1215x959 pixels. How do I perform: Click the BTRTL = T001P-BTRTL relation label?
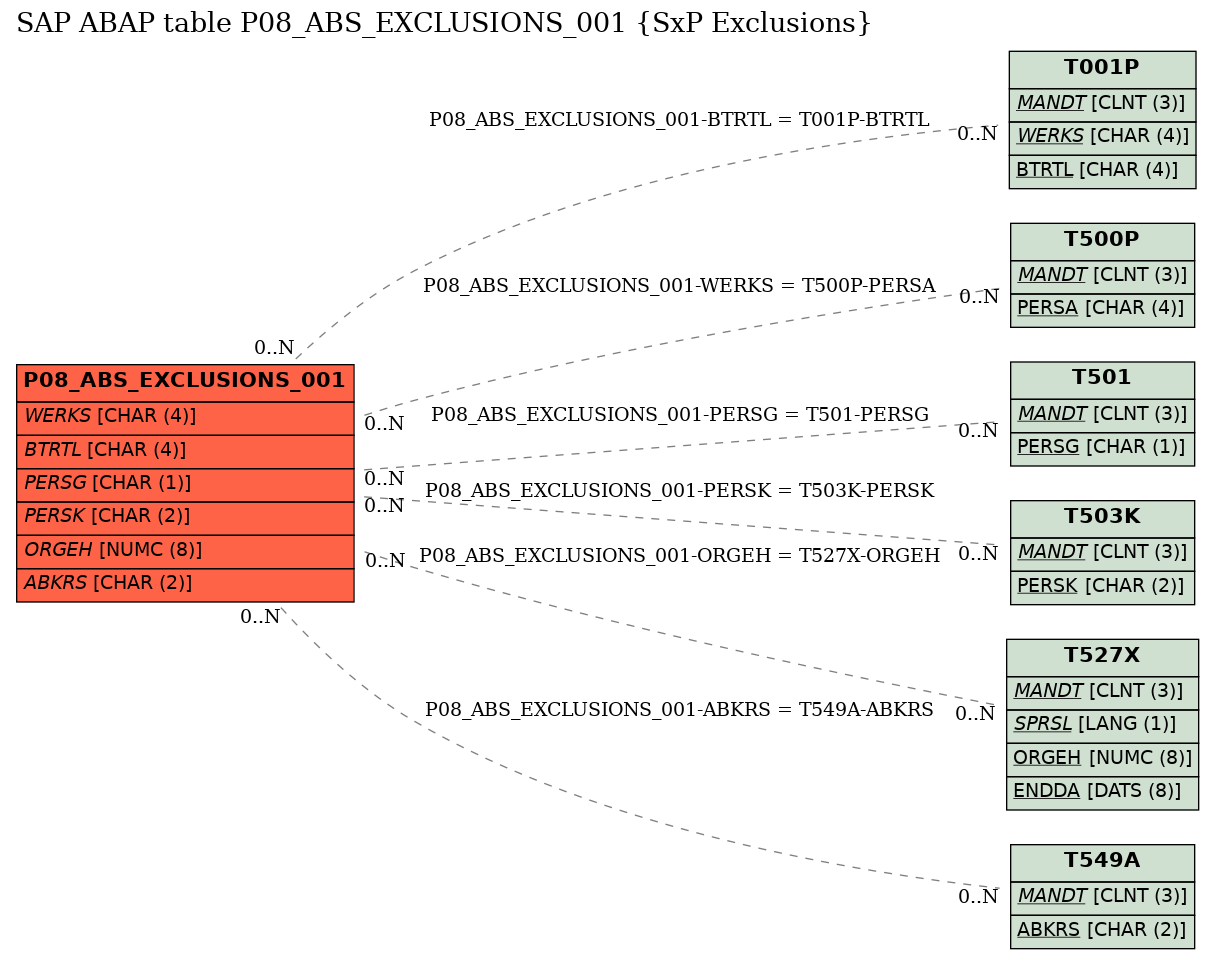point(679,120)
